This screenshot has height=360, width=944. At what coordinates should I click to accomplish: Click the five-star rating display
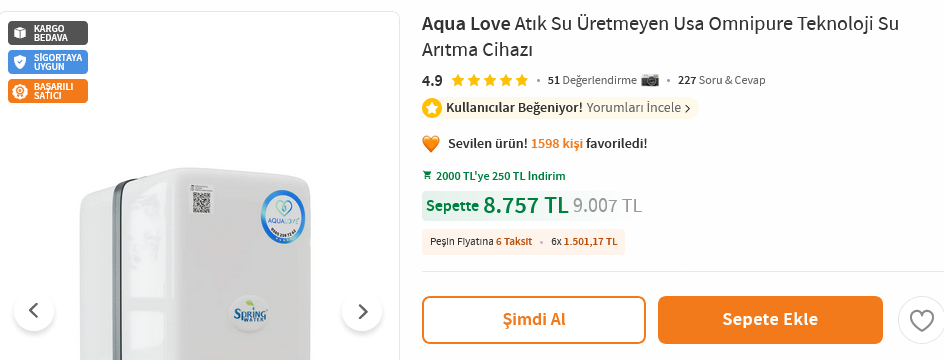tap(489, 80)
